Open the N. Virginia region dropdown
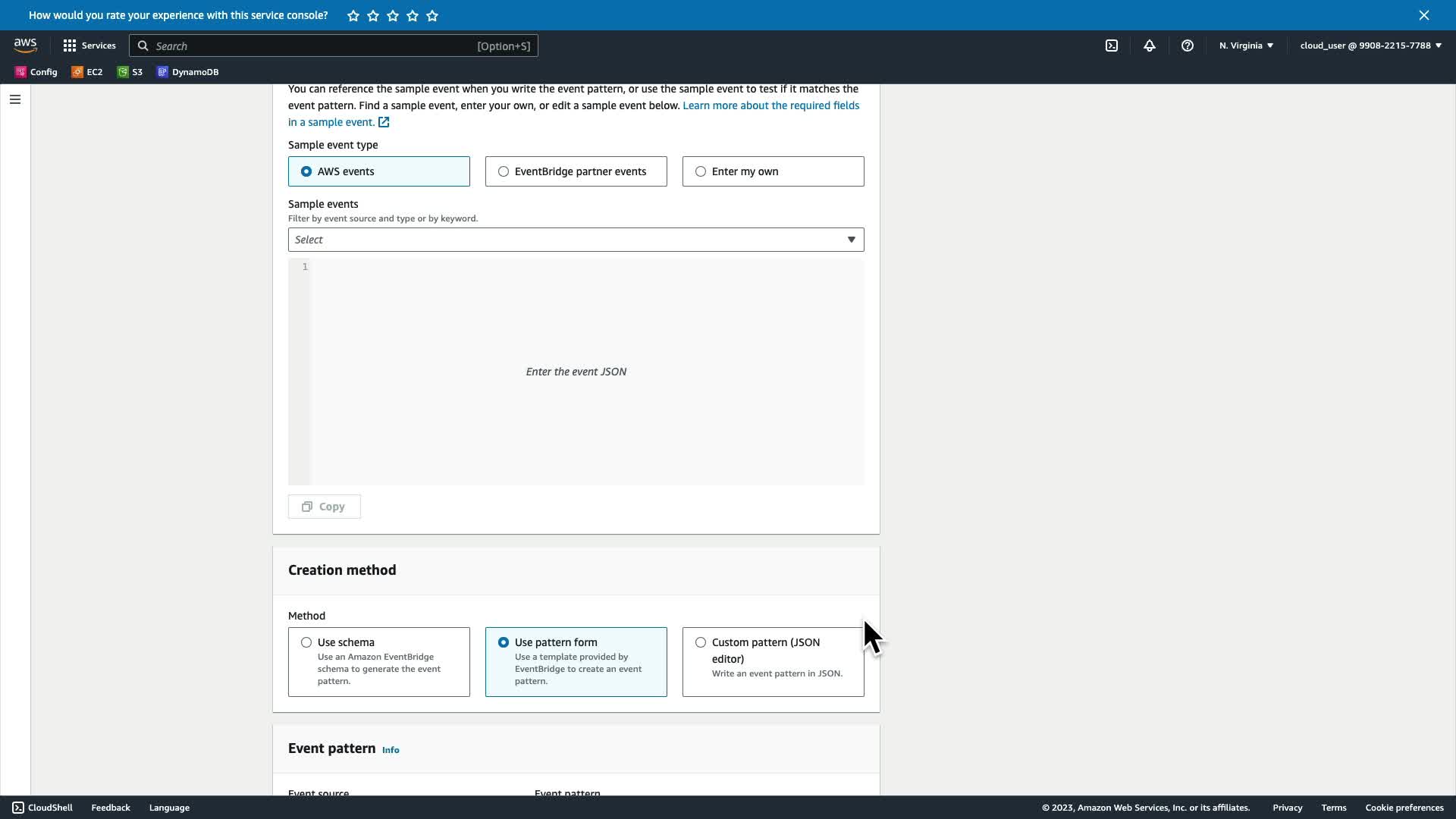The image size is (1456, 819). pyautogui.click(x=1246, y=45)
